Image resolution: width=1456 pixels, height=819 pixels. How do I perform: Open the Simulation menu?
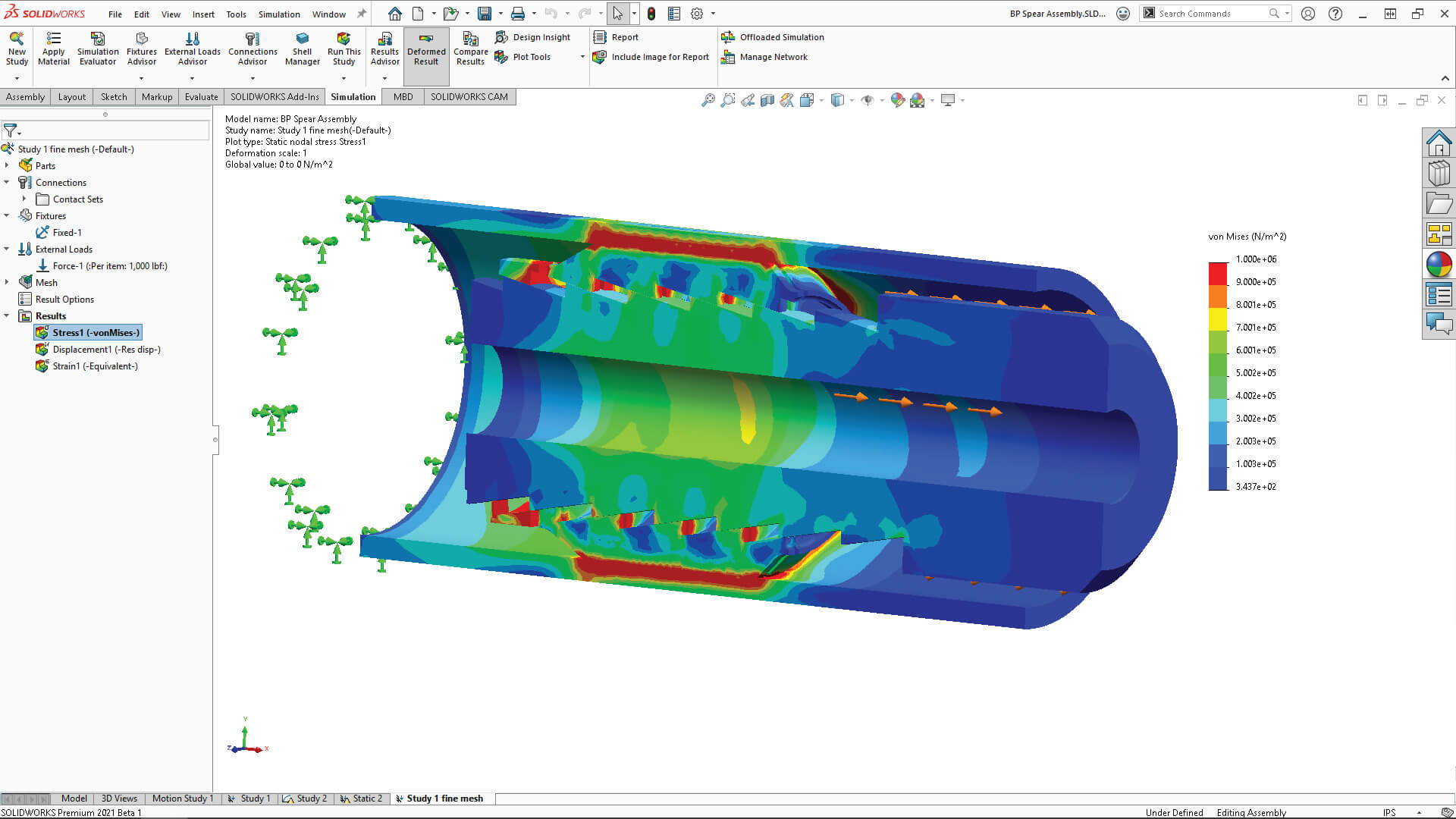[x=278, y=13]
